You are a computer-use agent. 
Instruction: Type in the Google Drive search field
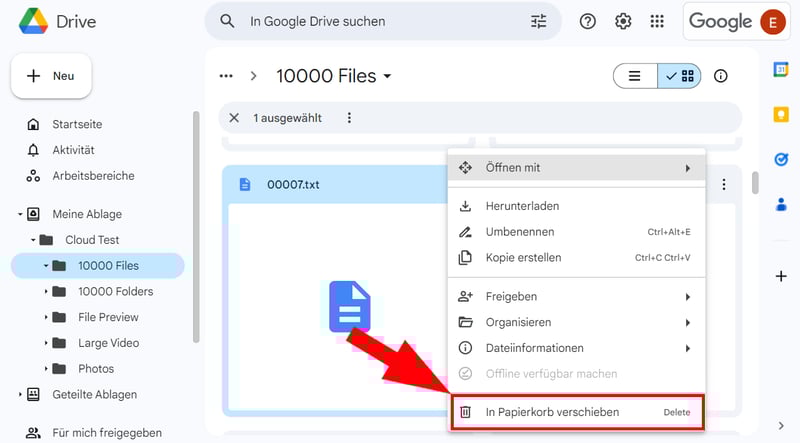coord(380,21)
